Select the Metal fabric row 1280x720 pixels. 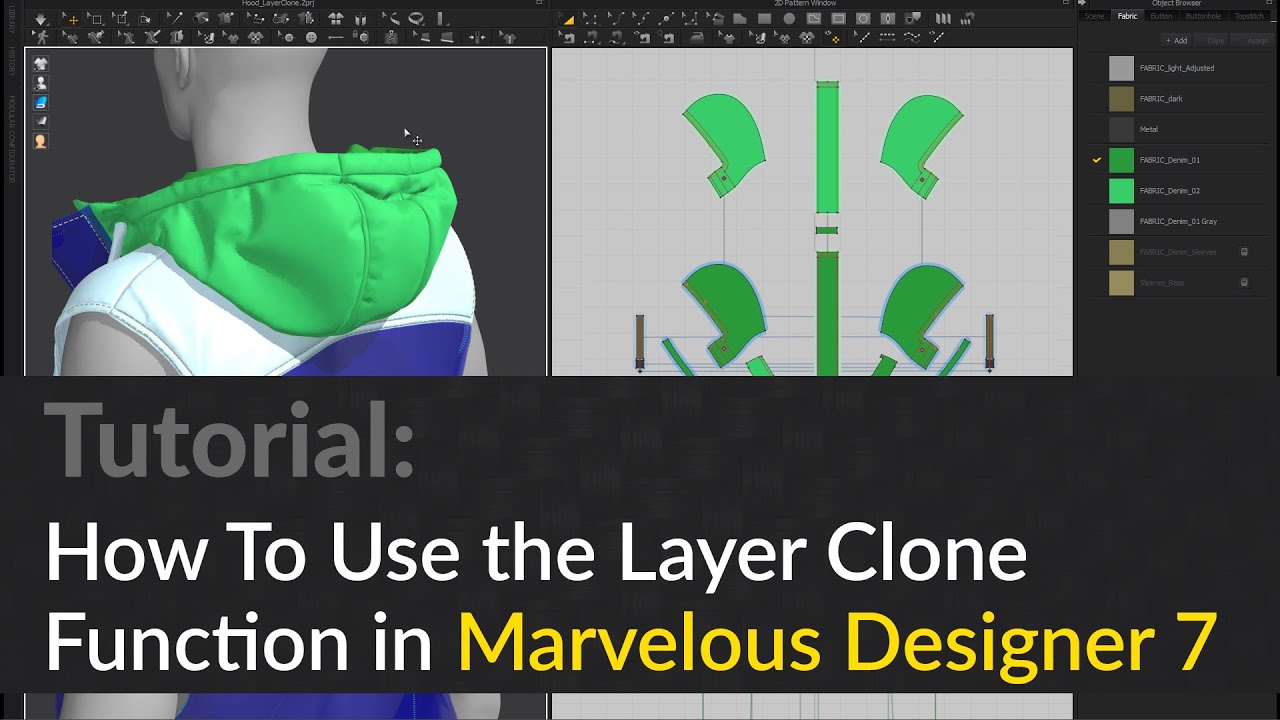tap(1178, 129)
